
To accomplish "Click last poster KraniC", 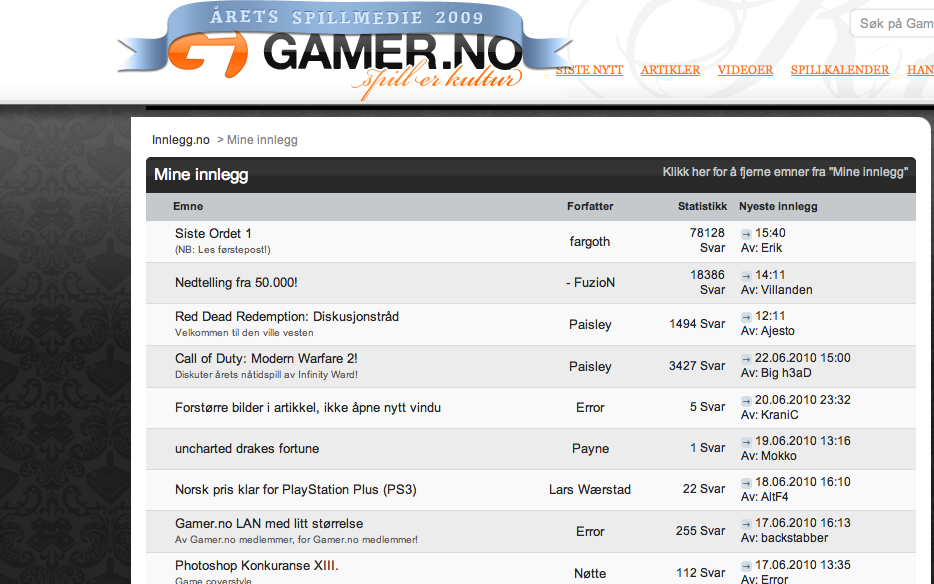I will coord(779,415).
